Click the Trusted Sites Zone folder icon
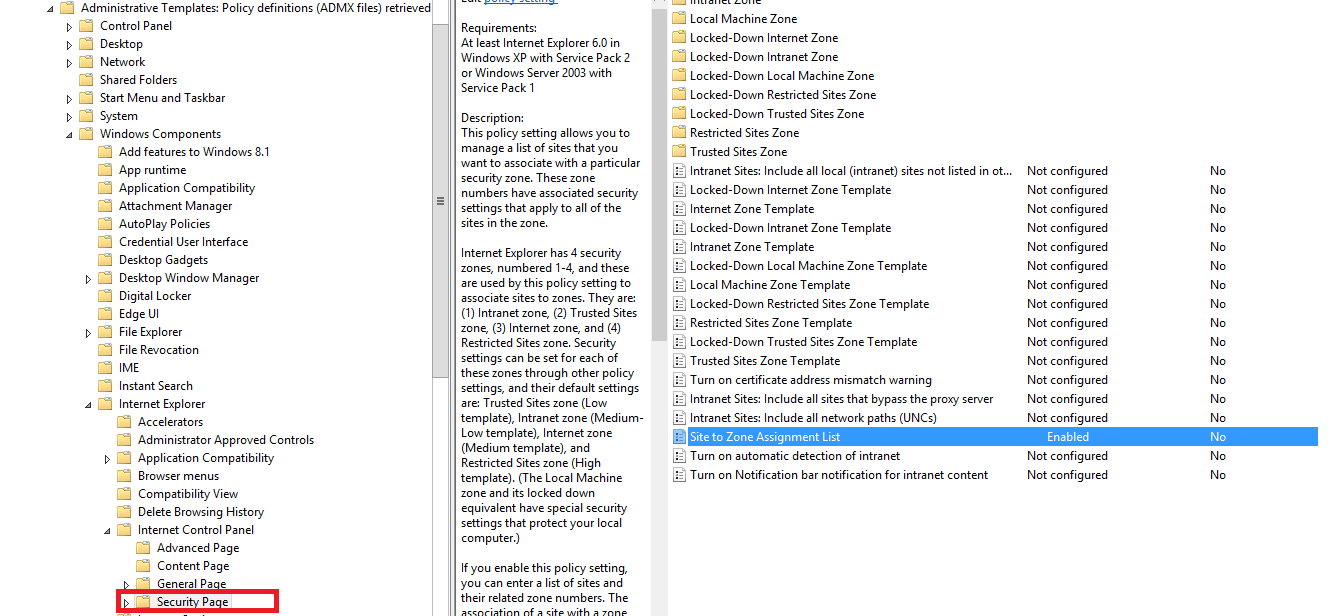This screenshot has width=1332, height=616. (x=679, y=152)
